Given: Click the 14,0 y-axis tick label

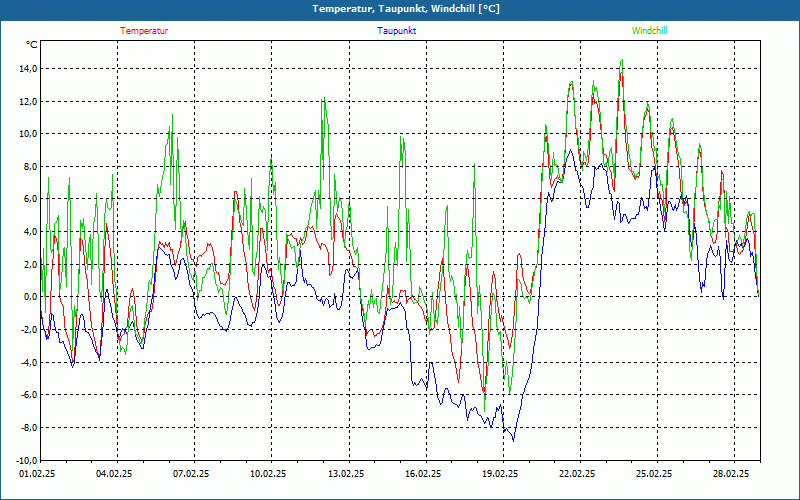Looking at the screenshot, I should 26,69.
